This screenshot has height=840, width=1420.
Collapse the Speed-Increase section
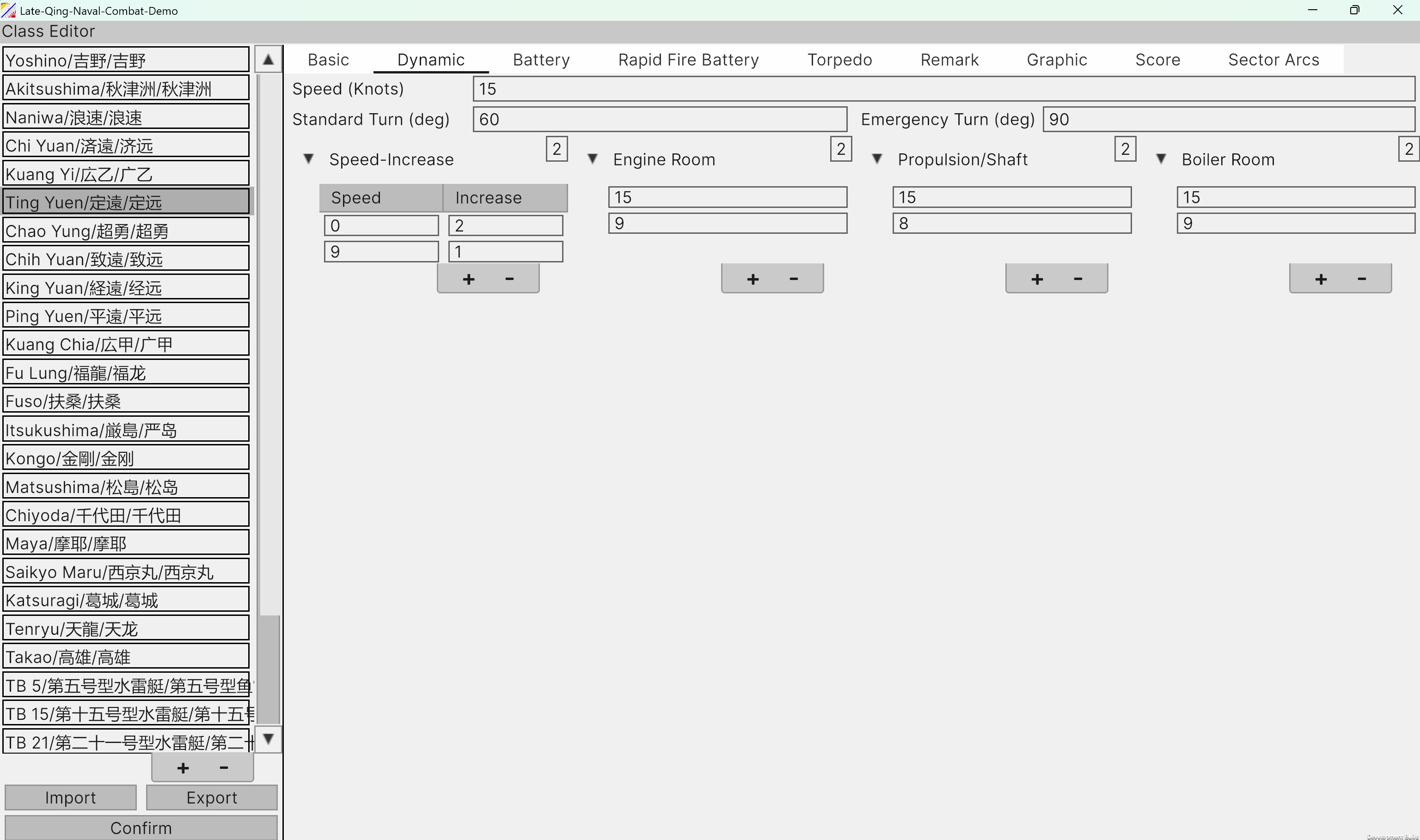point(309,158)
